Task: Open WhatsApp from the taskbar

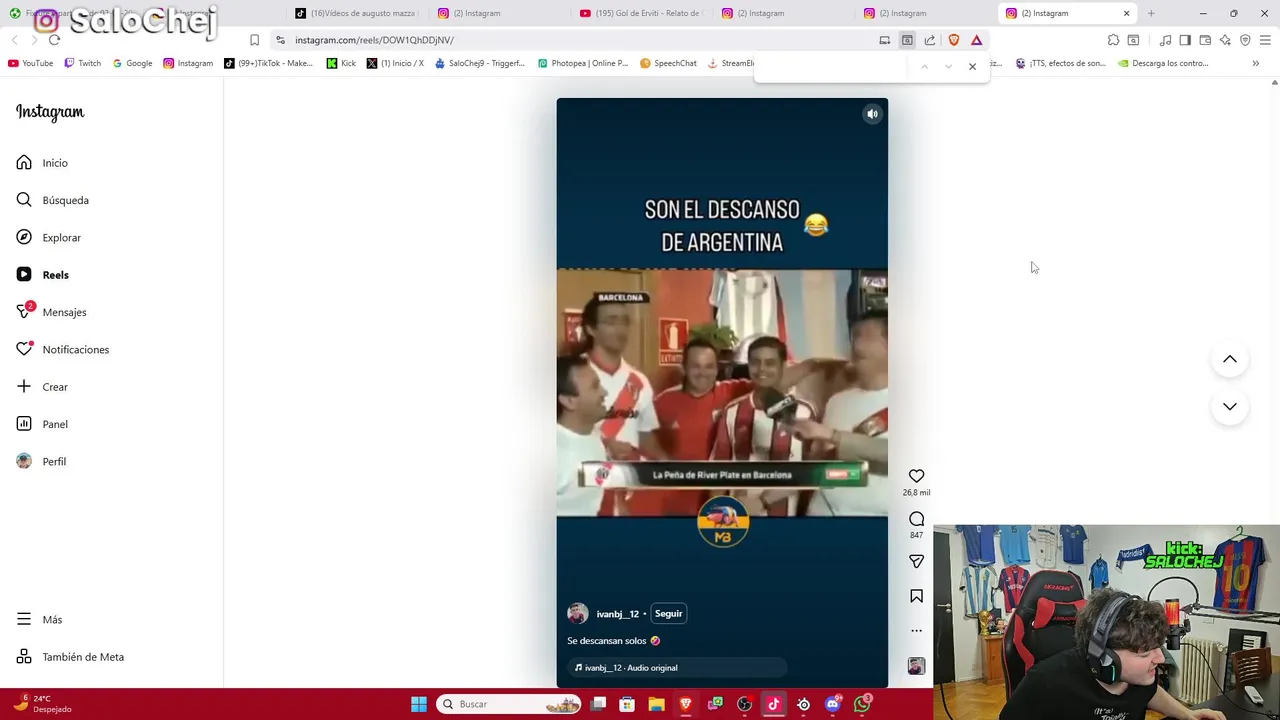Action: pos(862,704)
